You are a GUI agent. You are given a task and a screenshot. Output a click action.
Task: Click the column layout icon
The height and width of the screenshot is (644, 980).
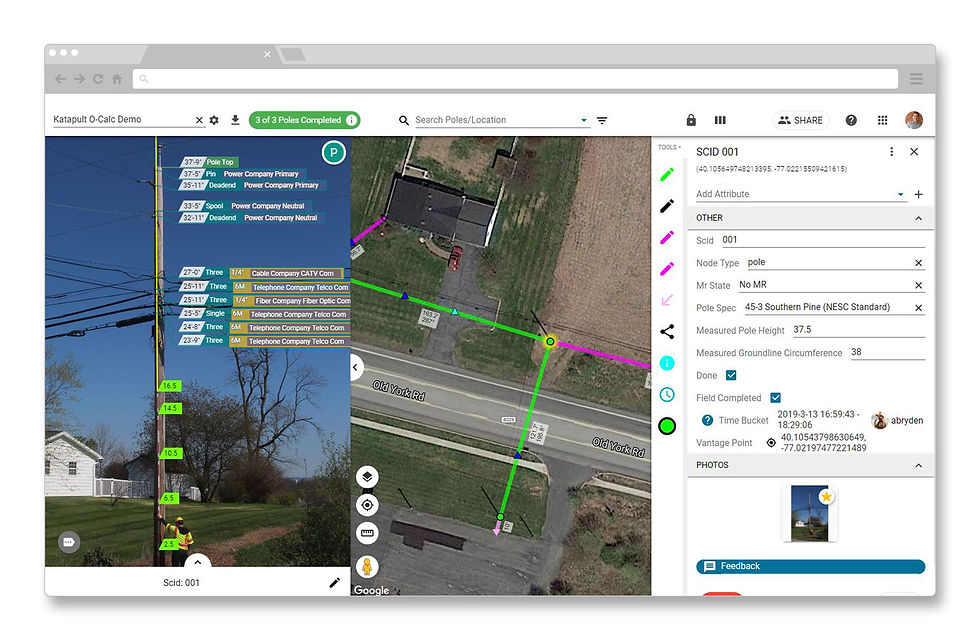720,120
